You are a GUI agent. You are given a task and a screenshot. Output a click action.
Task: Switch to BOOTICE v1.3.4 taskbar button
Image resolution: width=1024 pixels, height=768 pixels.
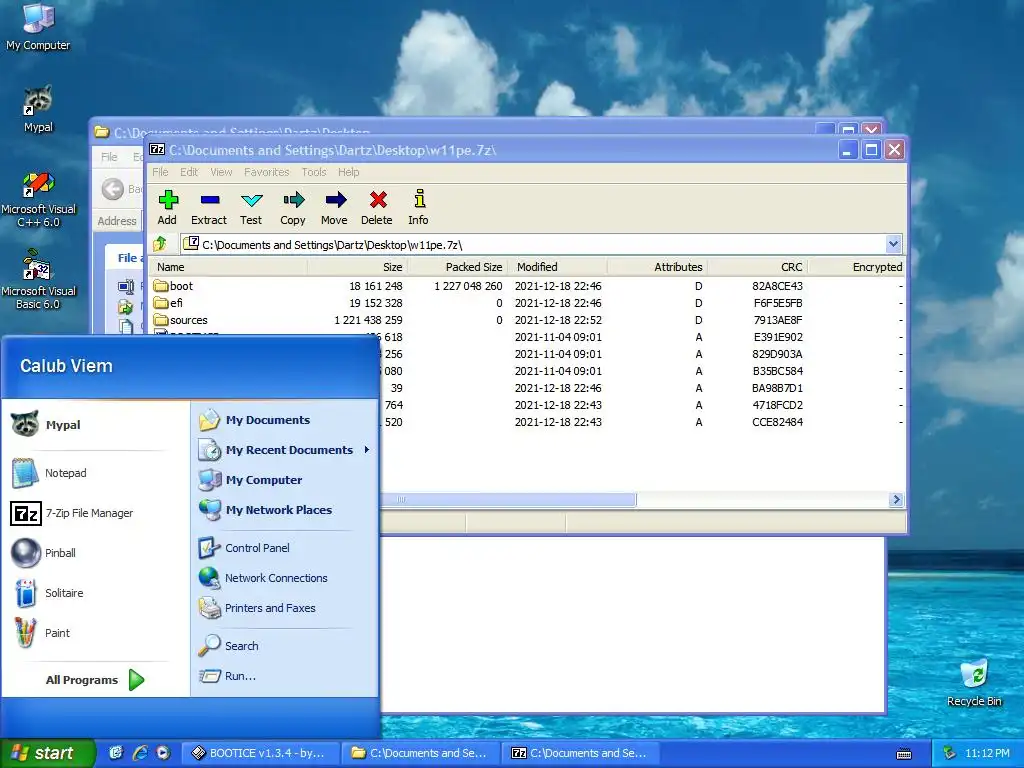point(260,753)
